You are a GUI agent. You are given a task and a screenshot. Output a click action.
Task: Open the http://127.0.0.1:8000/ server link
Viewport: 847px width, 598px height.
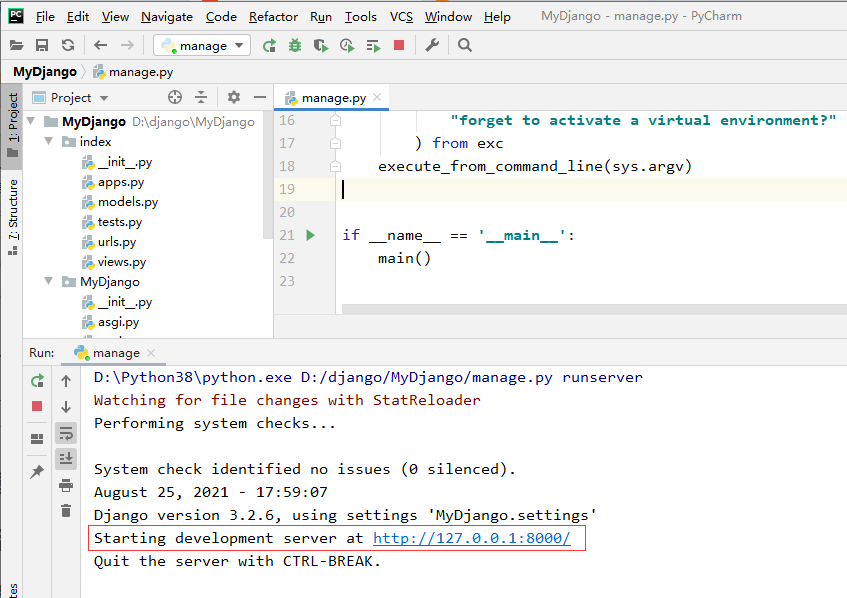point(472,538)
